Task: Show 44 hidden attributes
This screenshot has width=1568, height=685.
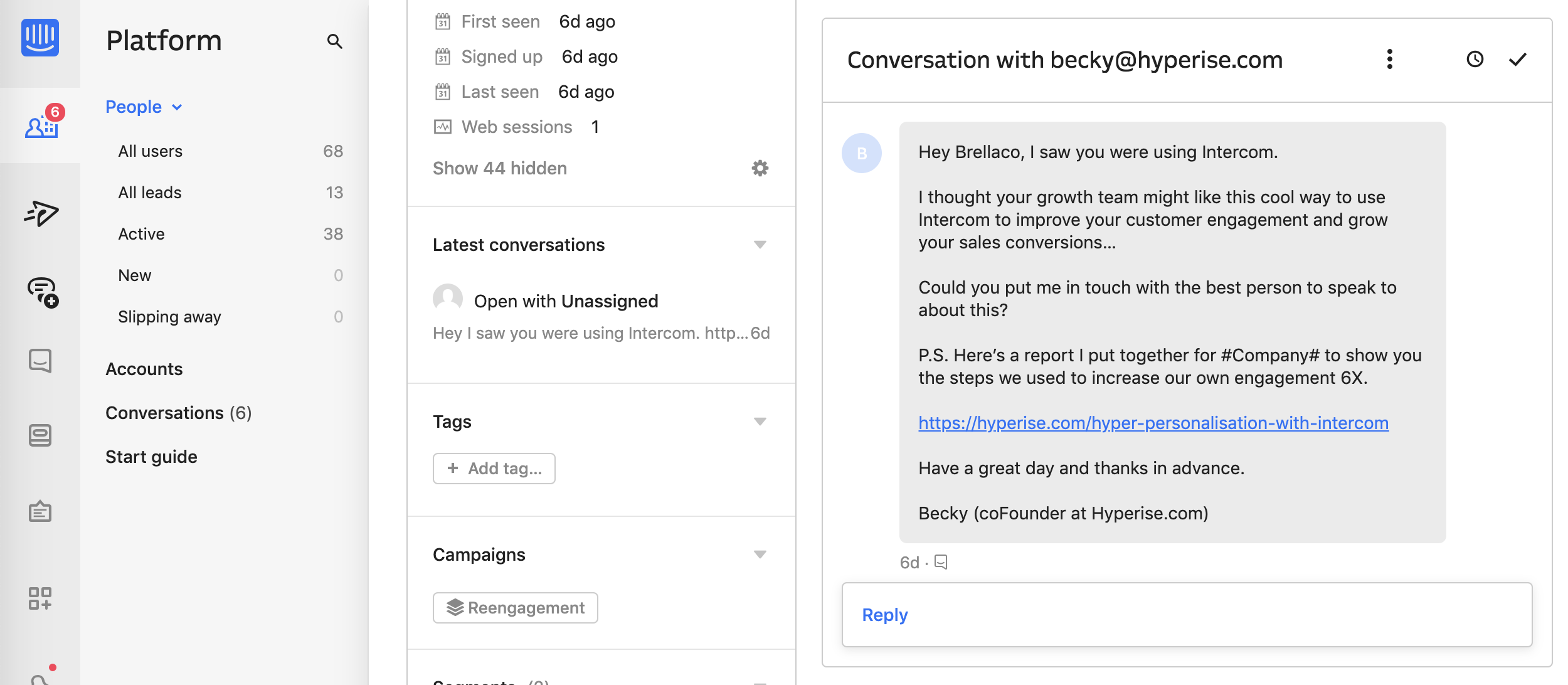Action: tap(500, 168)
